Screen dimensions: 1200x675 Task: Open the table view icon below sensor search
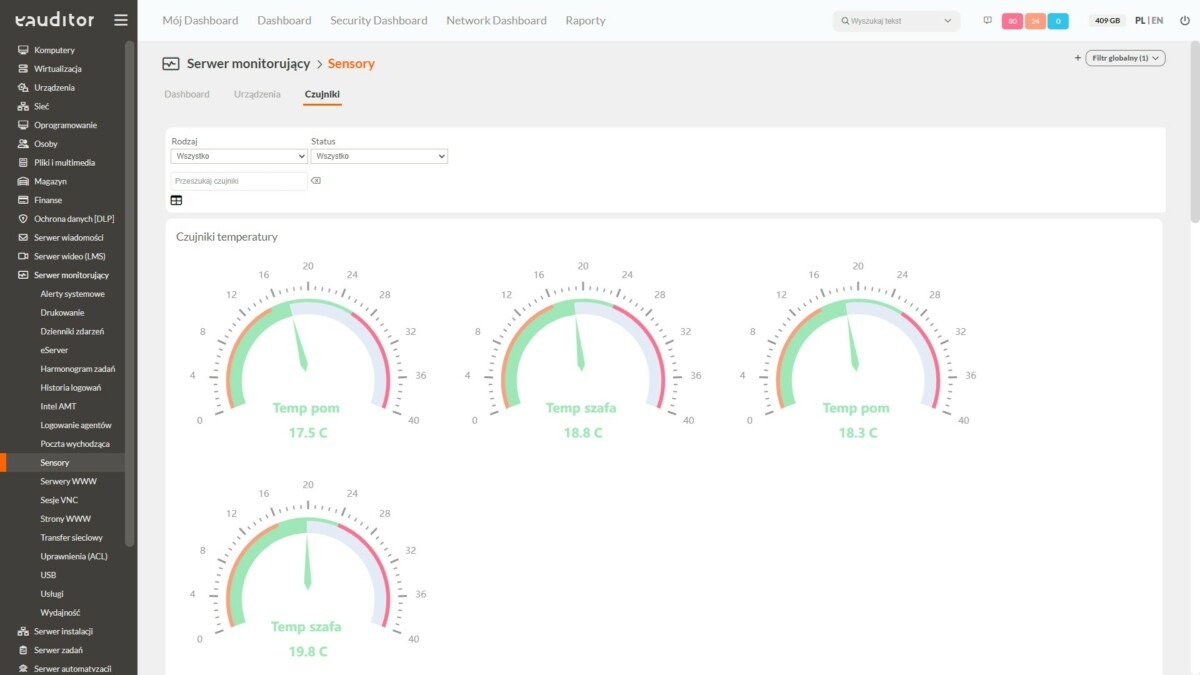pos(176,199)
